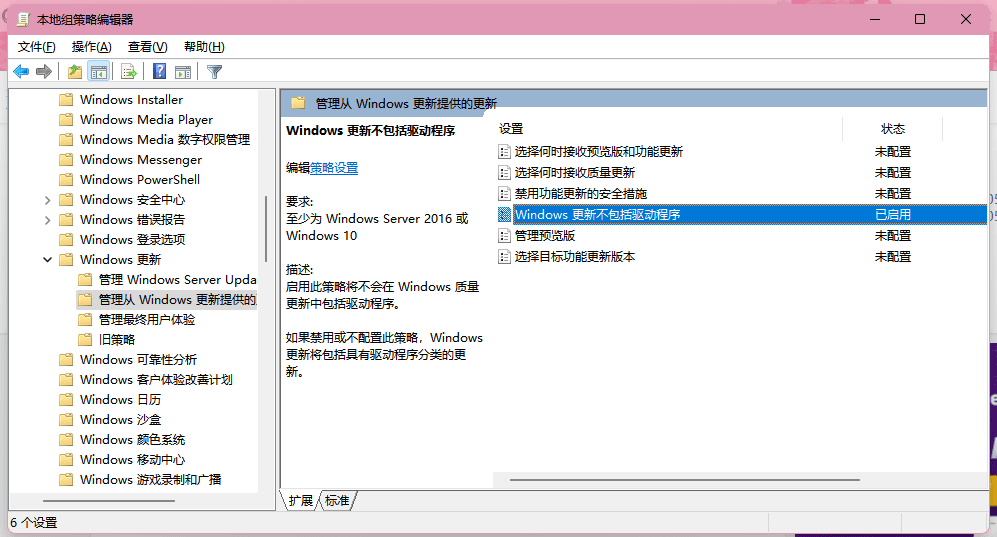Expand the Windows 安全中心 tree node
Viewport: 997px width, 537px height.
(x=48, y=200)
